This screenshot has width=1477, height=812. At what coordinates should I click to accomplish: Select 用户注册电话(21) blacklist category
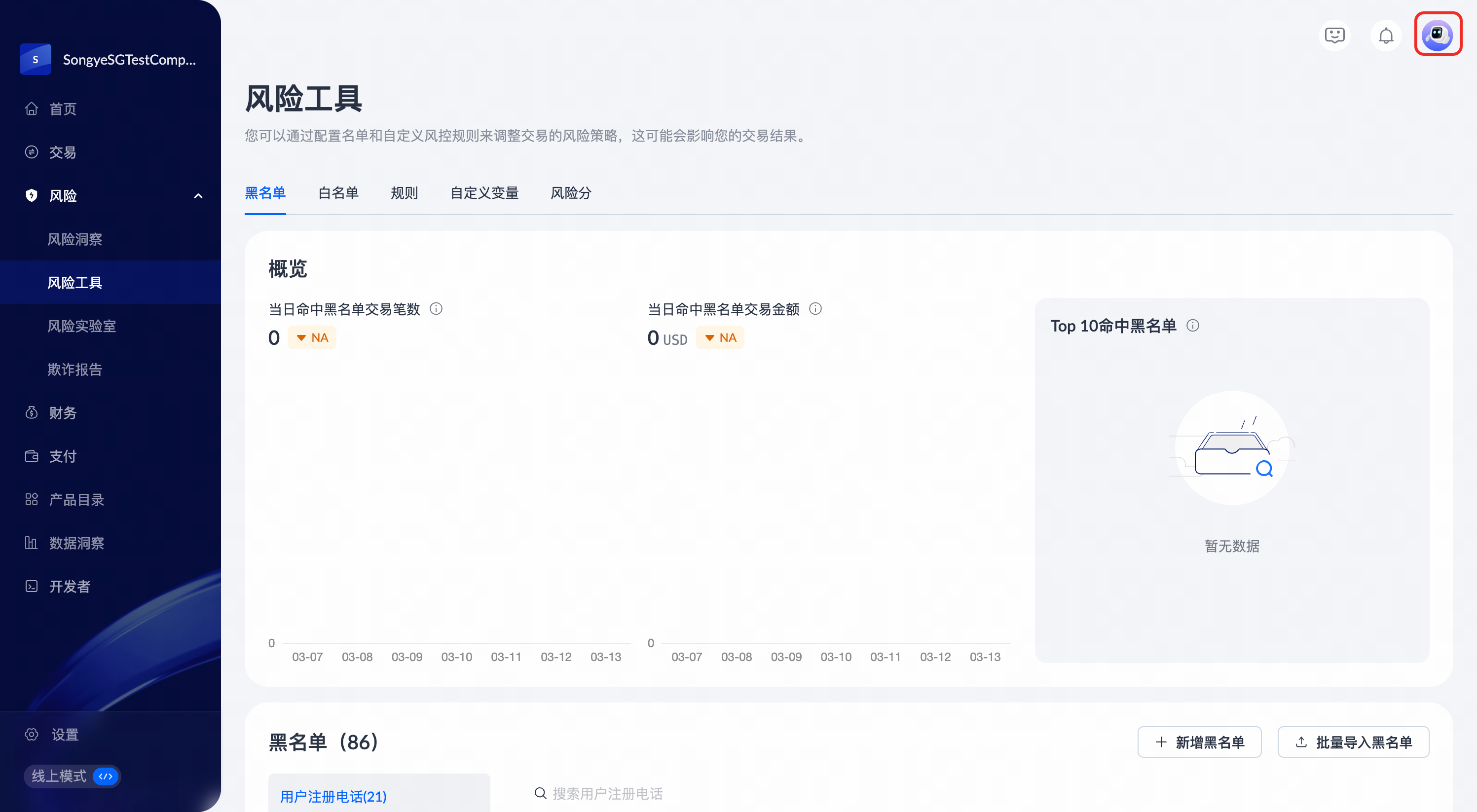tap(333, 796)
